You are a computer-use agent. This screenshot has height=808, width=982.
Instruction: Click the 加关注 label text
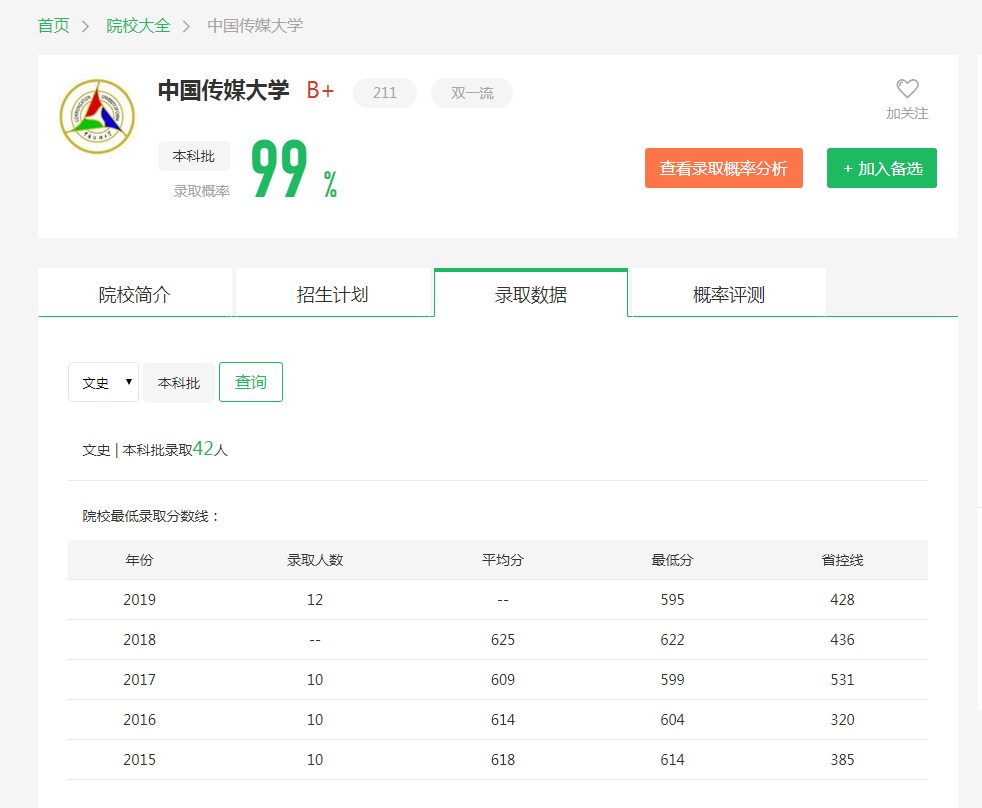907,113
